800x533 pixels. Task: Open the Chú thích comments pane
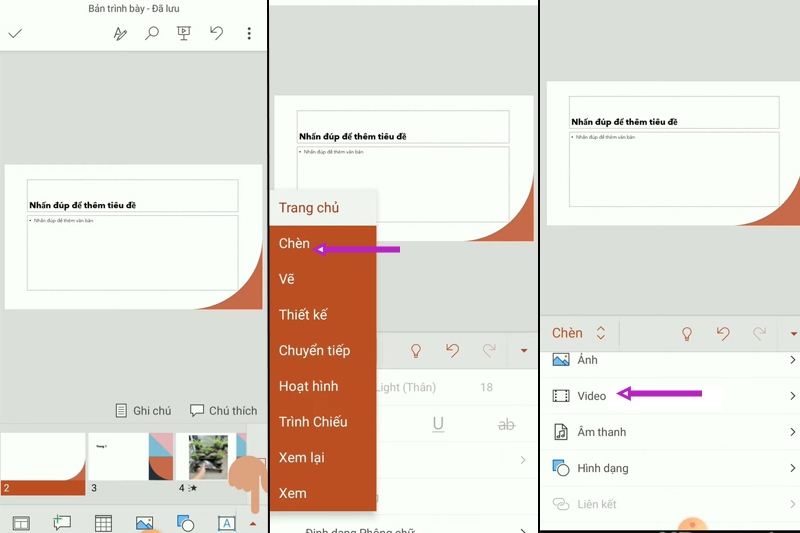tap(223, 410)
